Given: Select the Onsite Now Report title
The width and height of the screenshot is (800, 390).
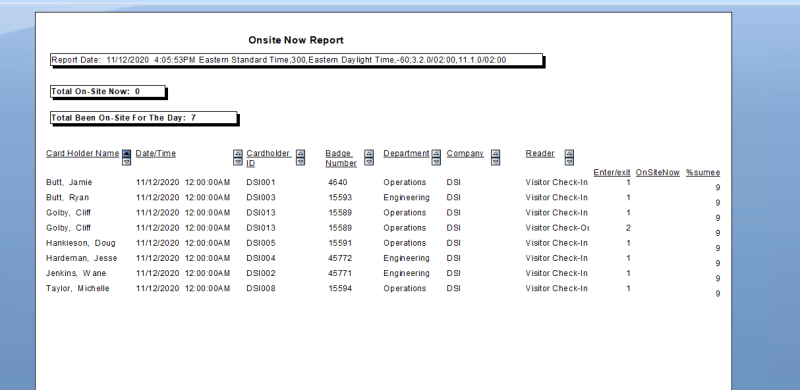Looking at the screenshot, I should click(x=296, y=40).
